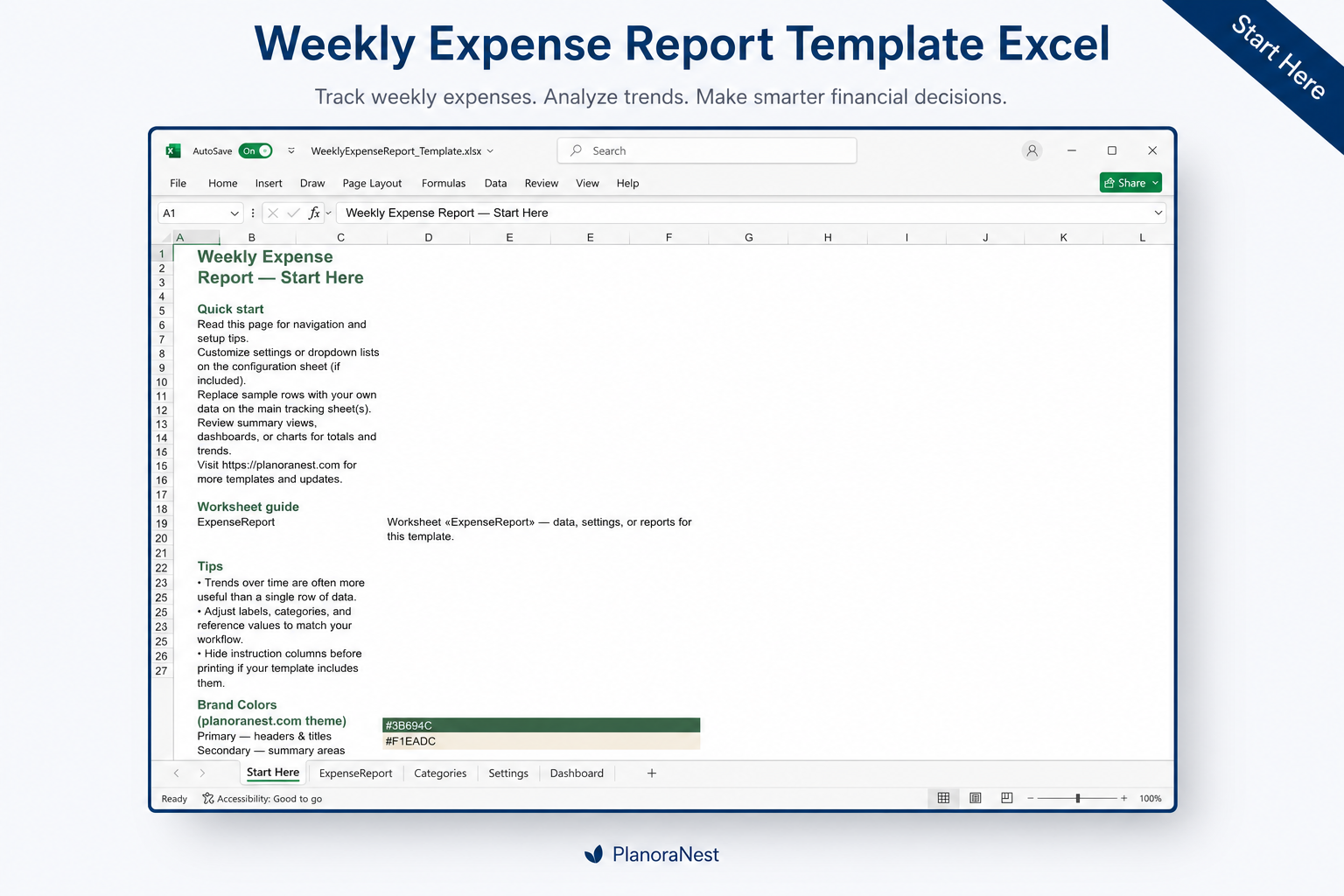Click the 'Worksheet guide' heading
The height and width of the screenshot is (896, 1344).
[x=248, y=507]
